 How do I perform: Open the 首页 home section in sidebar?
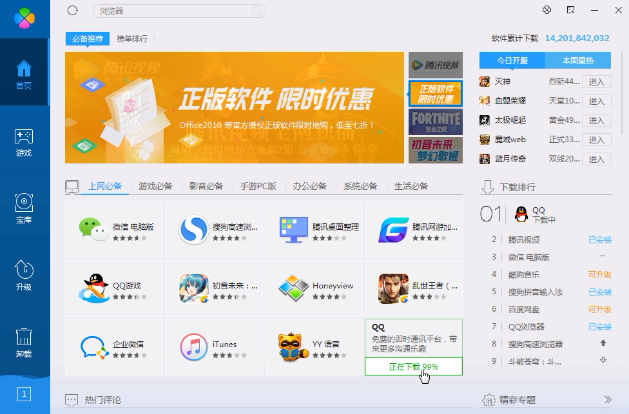coord(24,72)
